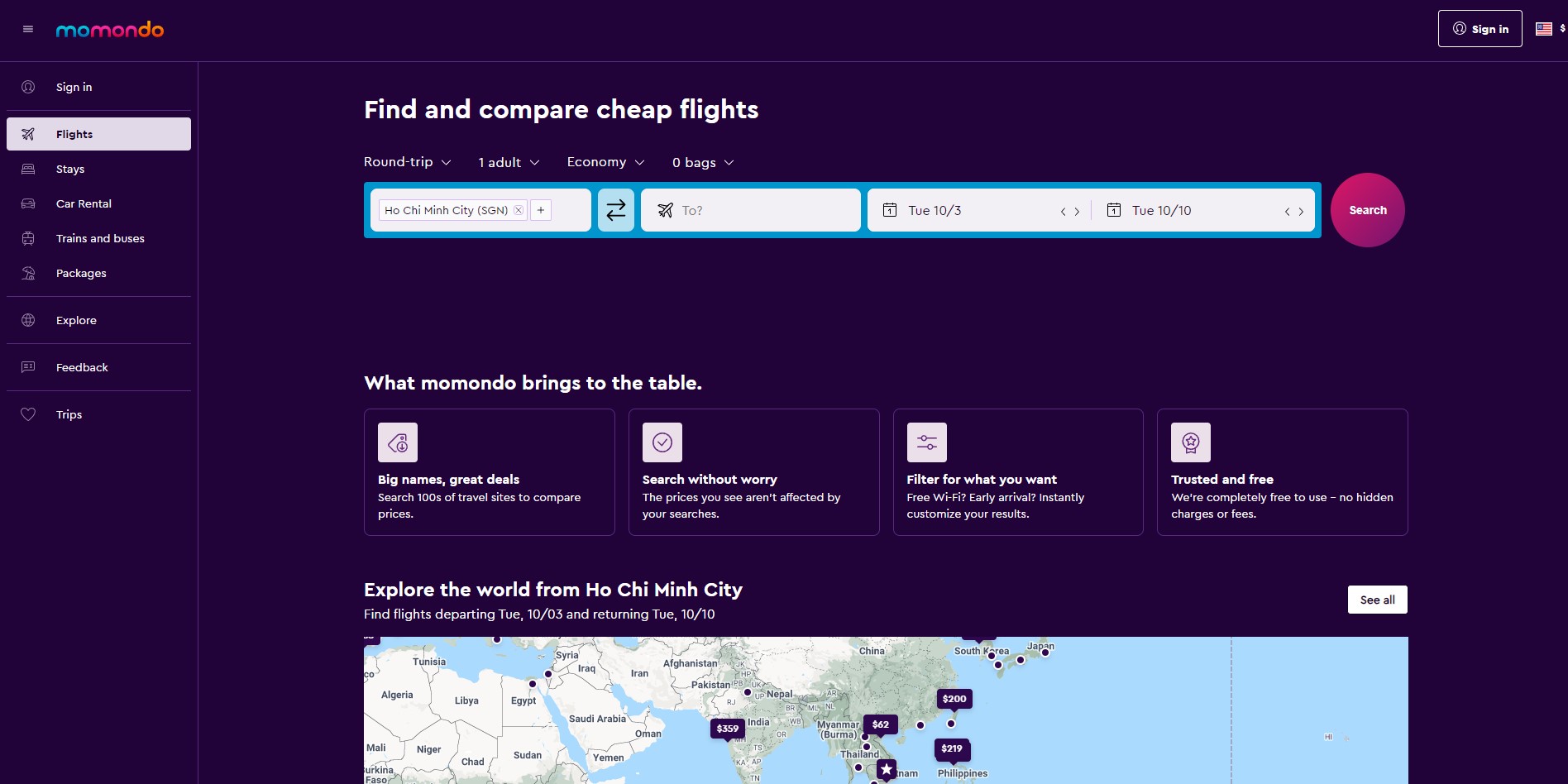Open Trips from the sidebar
The image size is (1568, 784).
pos(98,414)
